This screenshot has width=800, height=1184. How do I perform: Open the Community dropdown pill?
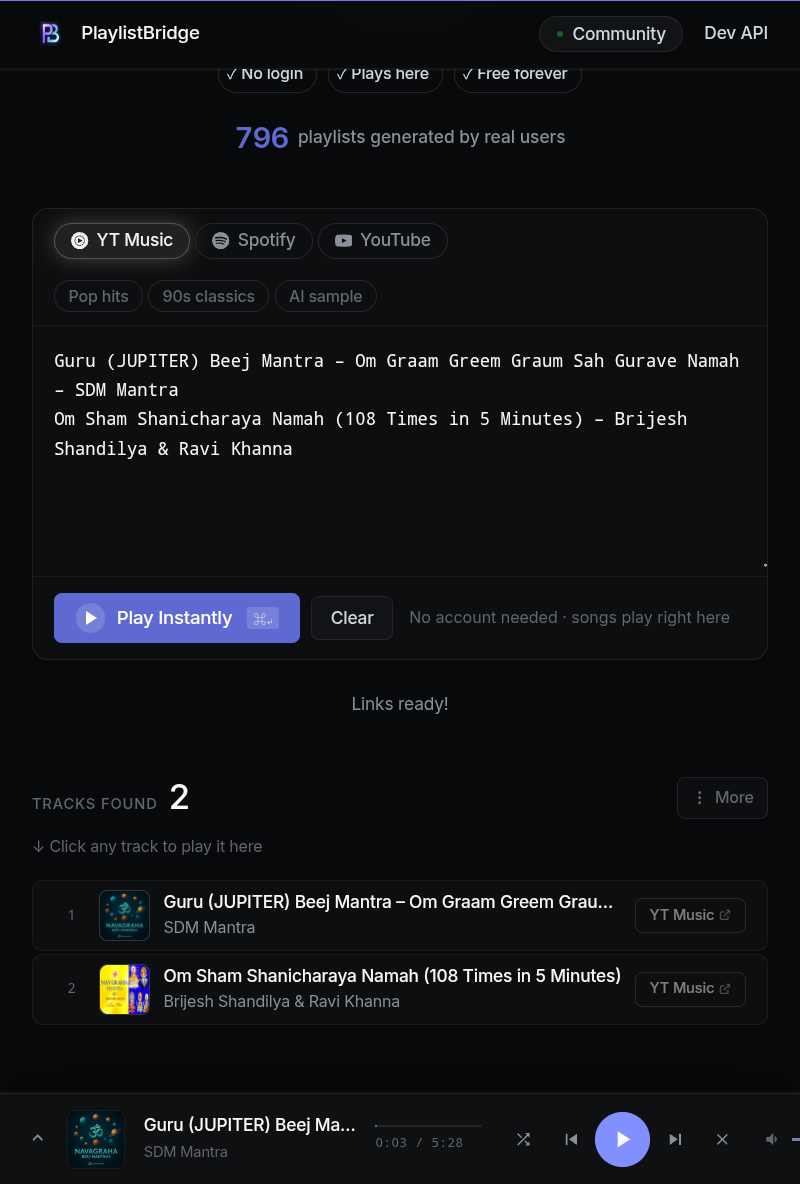610,33
